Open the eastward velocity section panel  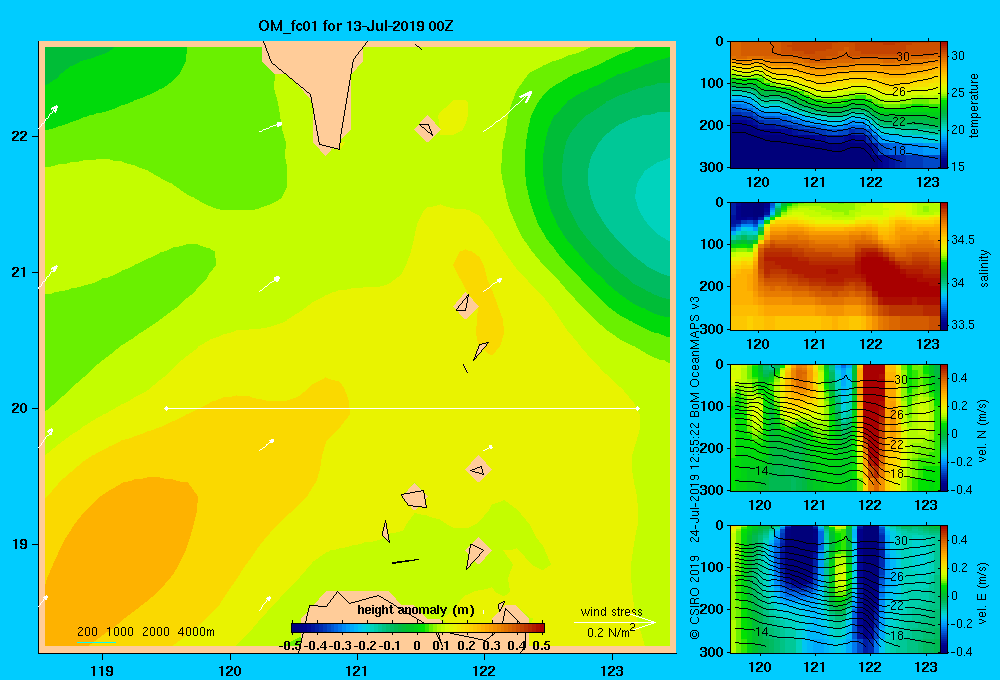point(835,589)
